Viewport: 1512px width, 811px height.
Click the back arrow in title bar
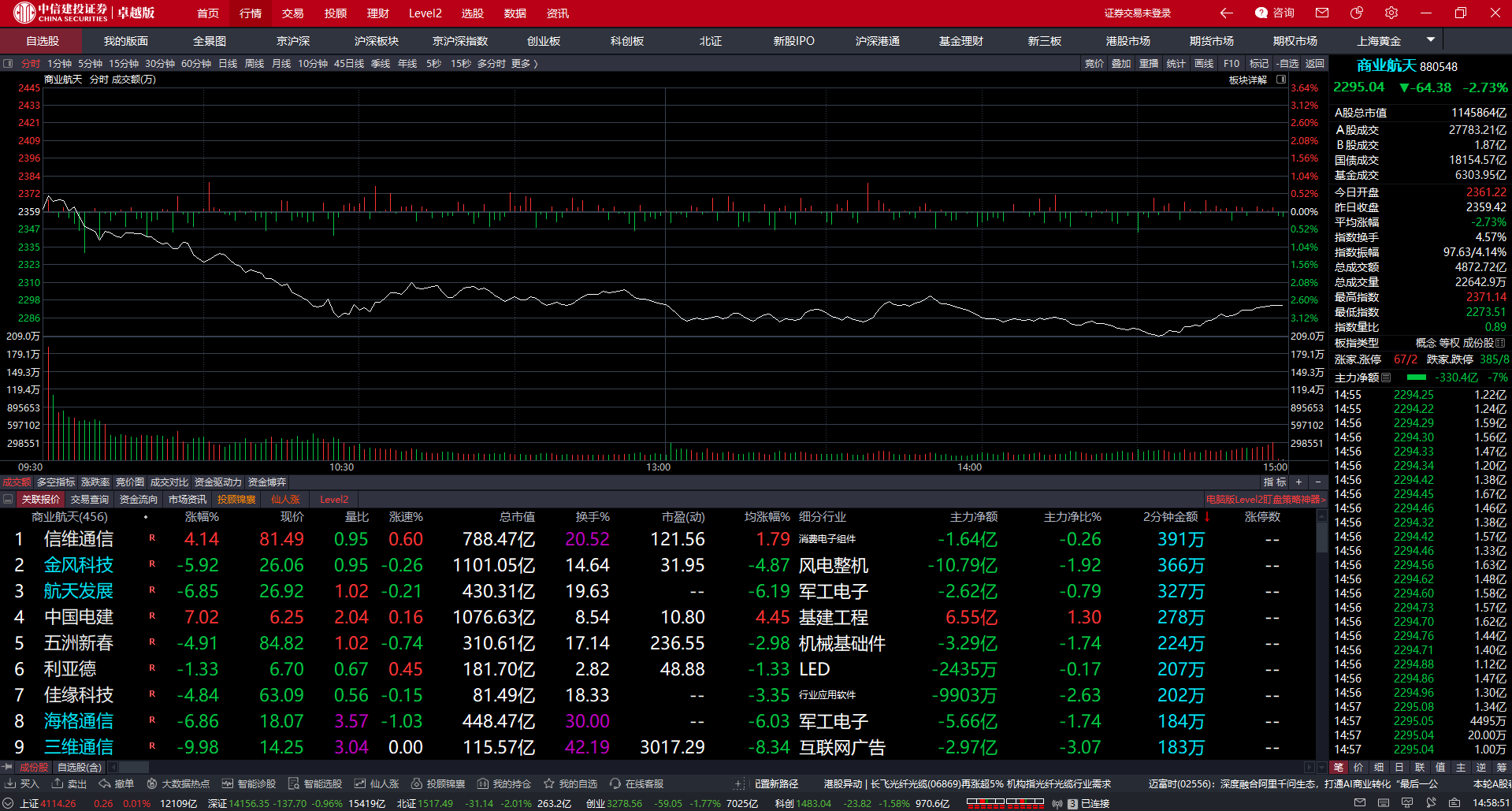point(1226,13)
